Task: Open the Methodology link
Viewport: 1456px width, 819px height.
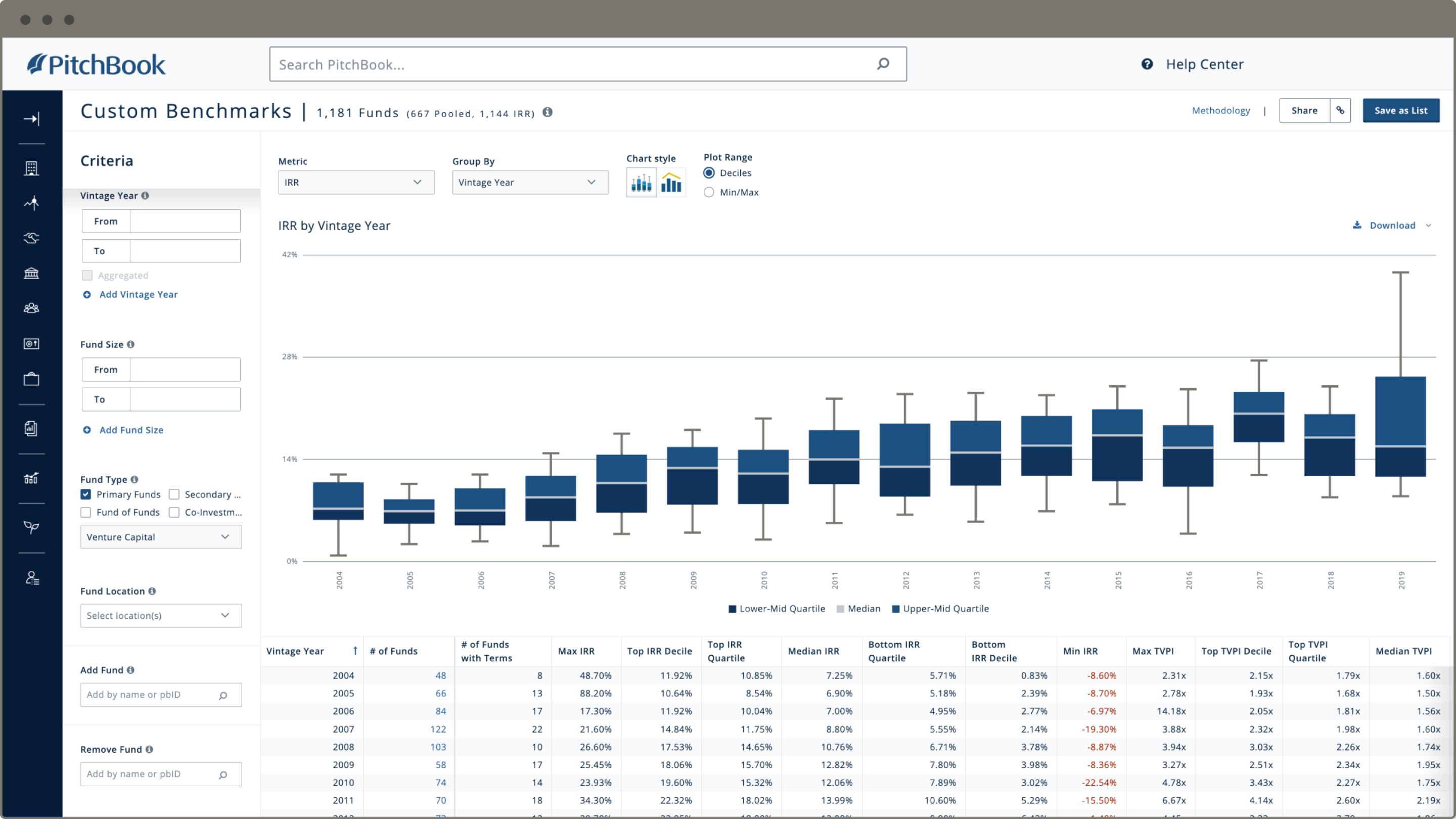Action: pyautogui.click(x=1221, y=110)
